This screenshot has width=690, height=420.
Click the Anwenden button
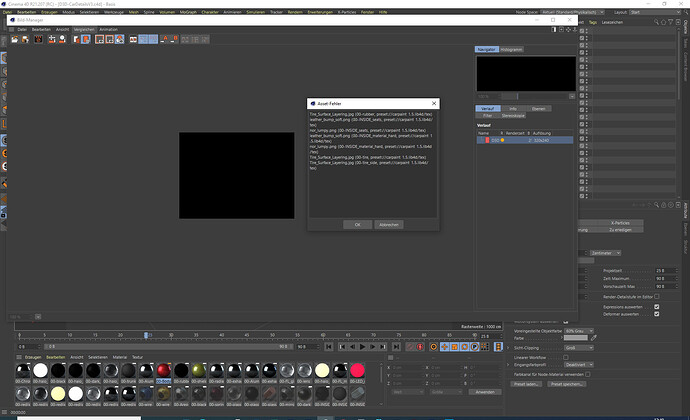click(485, 392)
